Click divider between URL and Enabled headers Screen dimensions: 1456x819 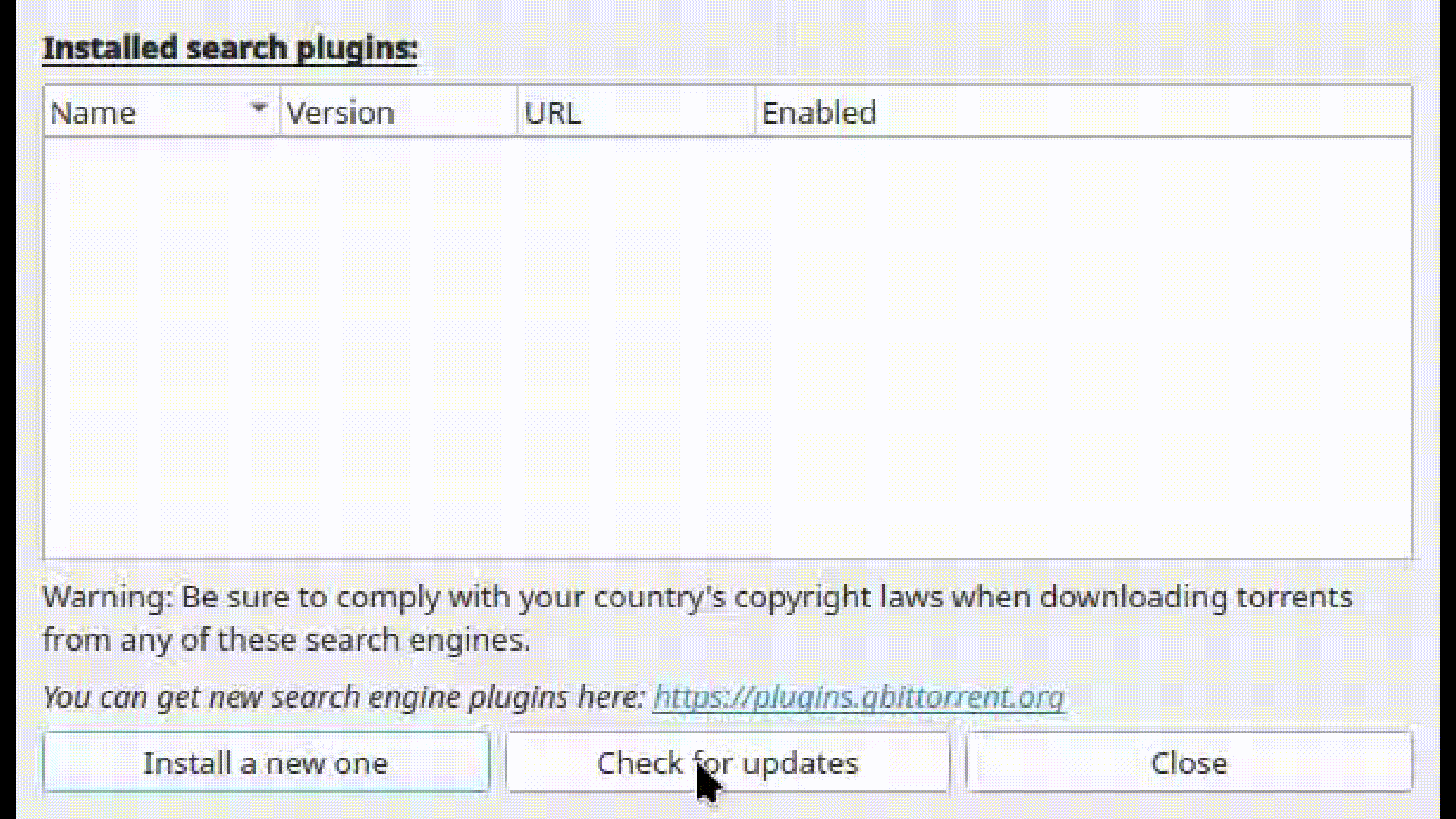(x=755, y=112)
